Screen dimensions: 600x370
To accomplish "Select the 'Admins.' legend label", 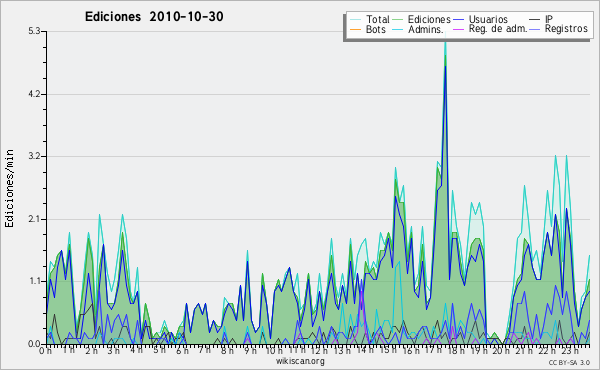I will 426,29.
